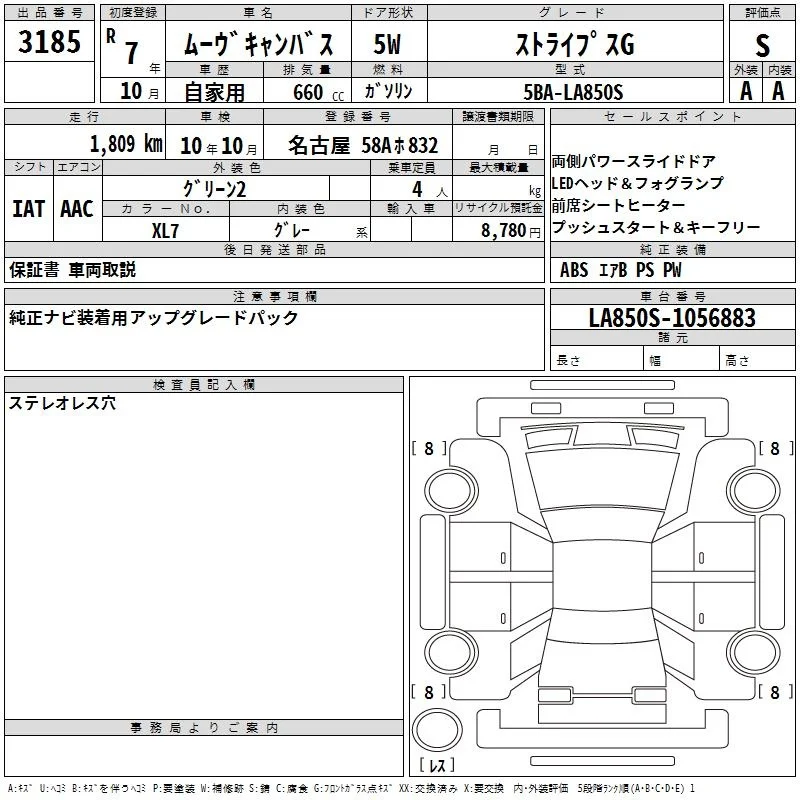Click sales point LEDヘッド&フォグランプ
Viewport: 800px width, 800px height.
point(638,183)
